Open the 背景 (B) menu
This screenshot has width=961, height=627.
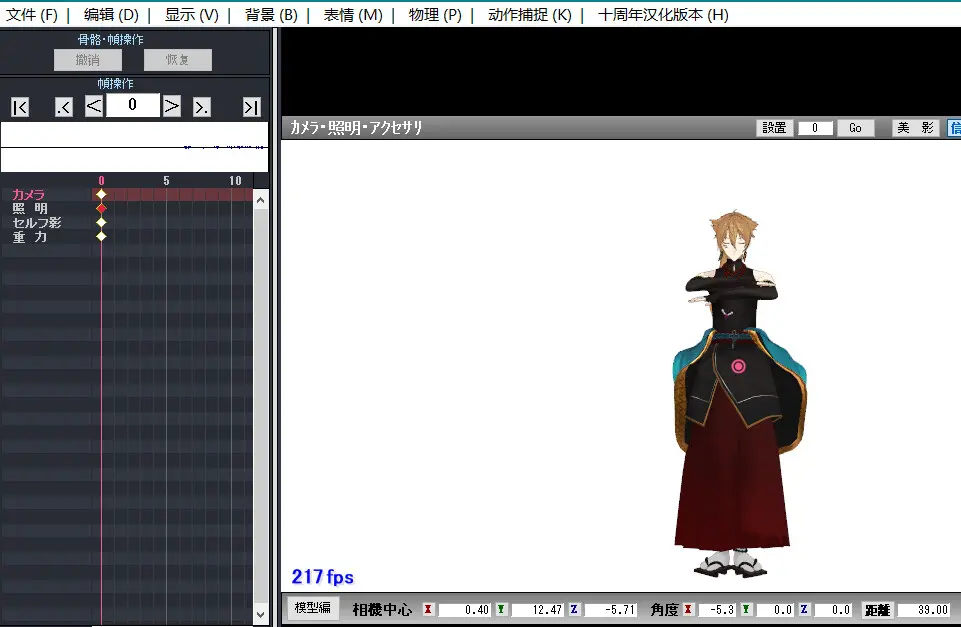tap(271, 15)
